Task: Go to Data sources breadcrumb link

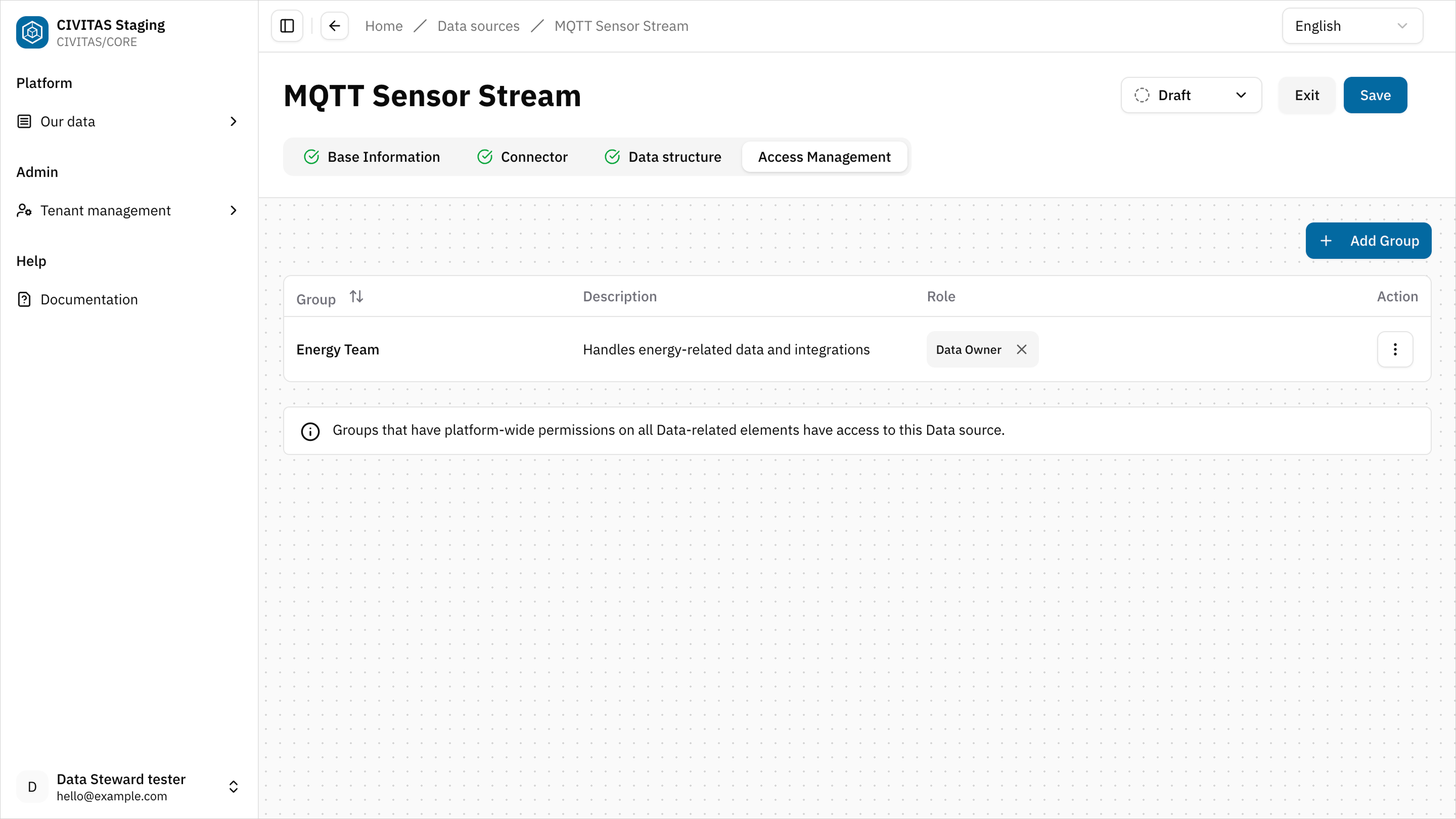Action: (478, 26)
